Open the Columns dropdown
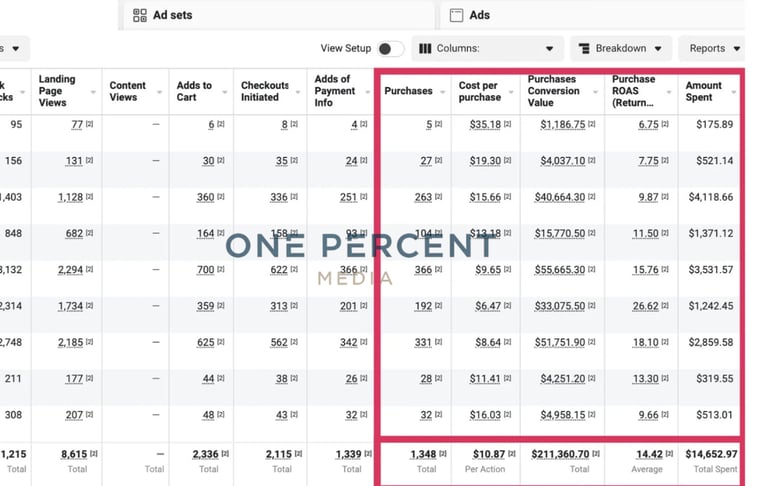This screenshot has height=486, width=768. pyautogui.click(x=486, y=48)
